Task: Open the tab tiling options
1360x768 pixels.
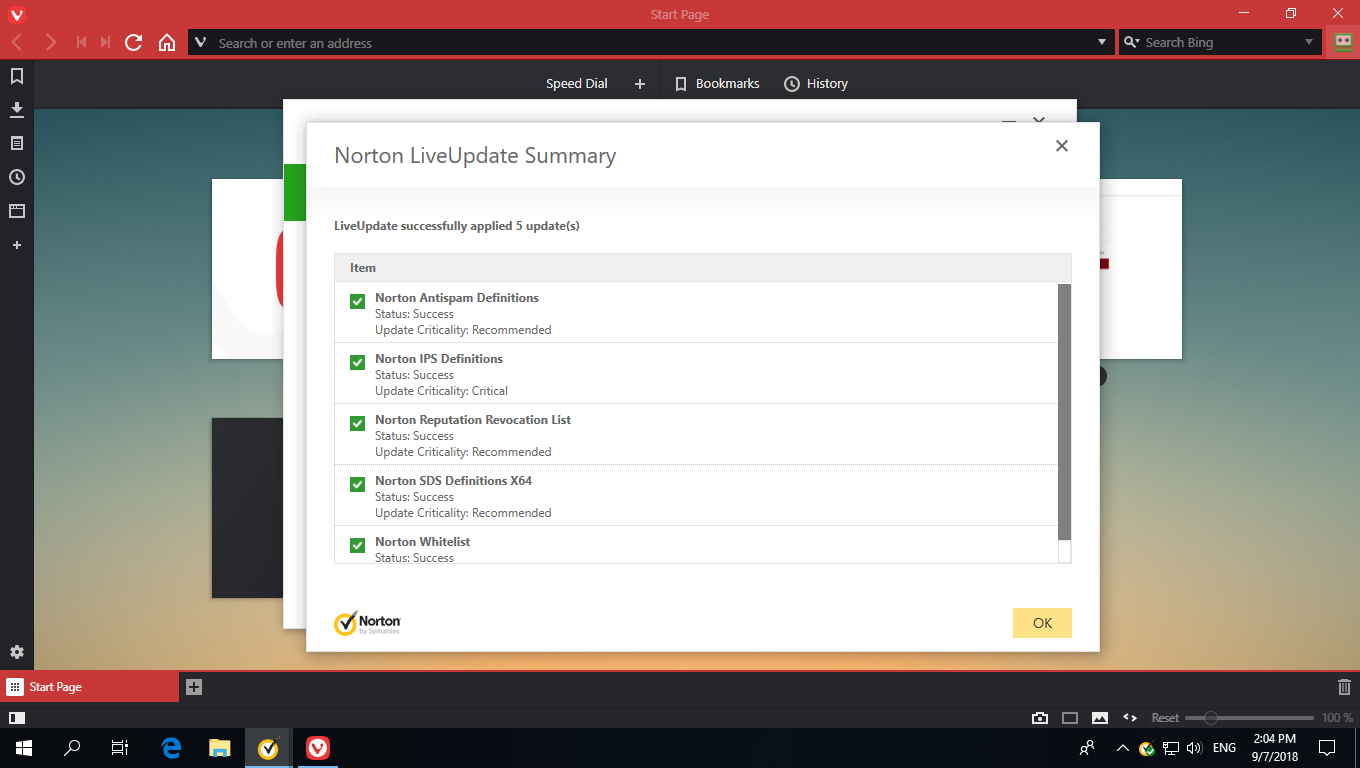Action: [x=1070, y=718]
